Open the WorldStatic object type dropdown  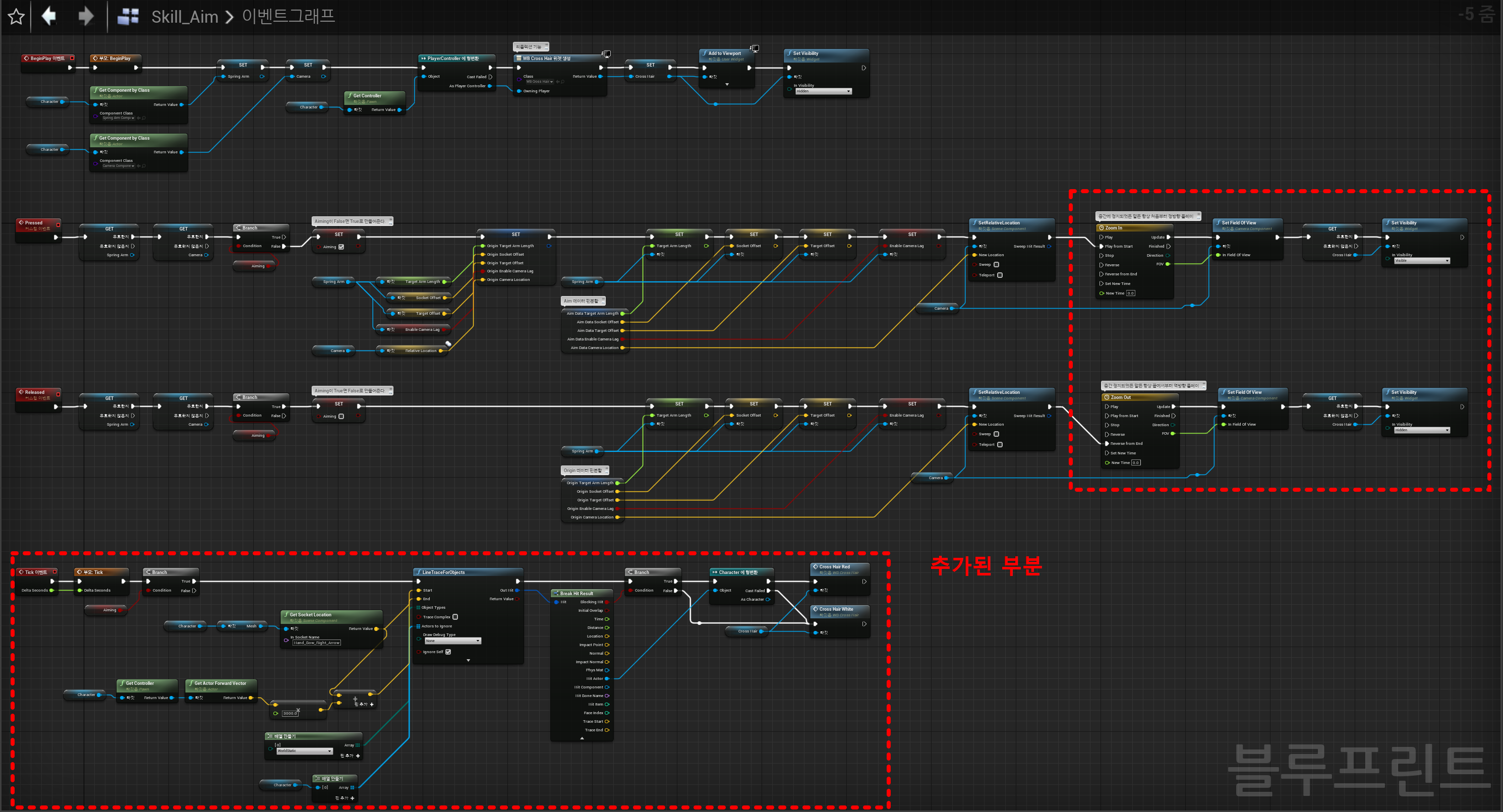coord(305,751)
